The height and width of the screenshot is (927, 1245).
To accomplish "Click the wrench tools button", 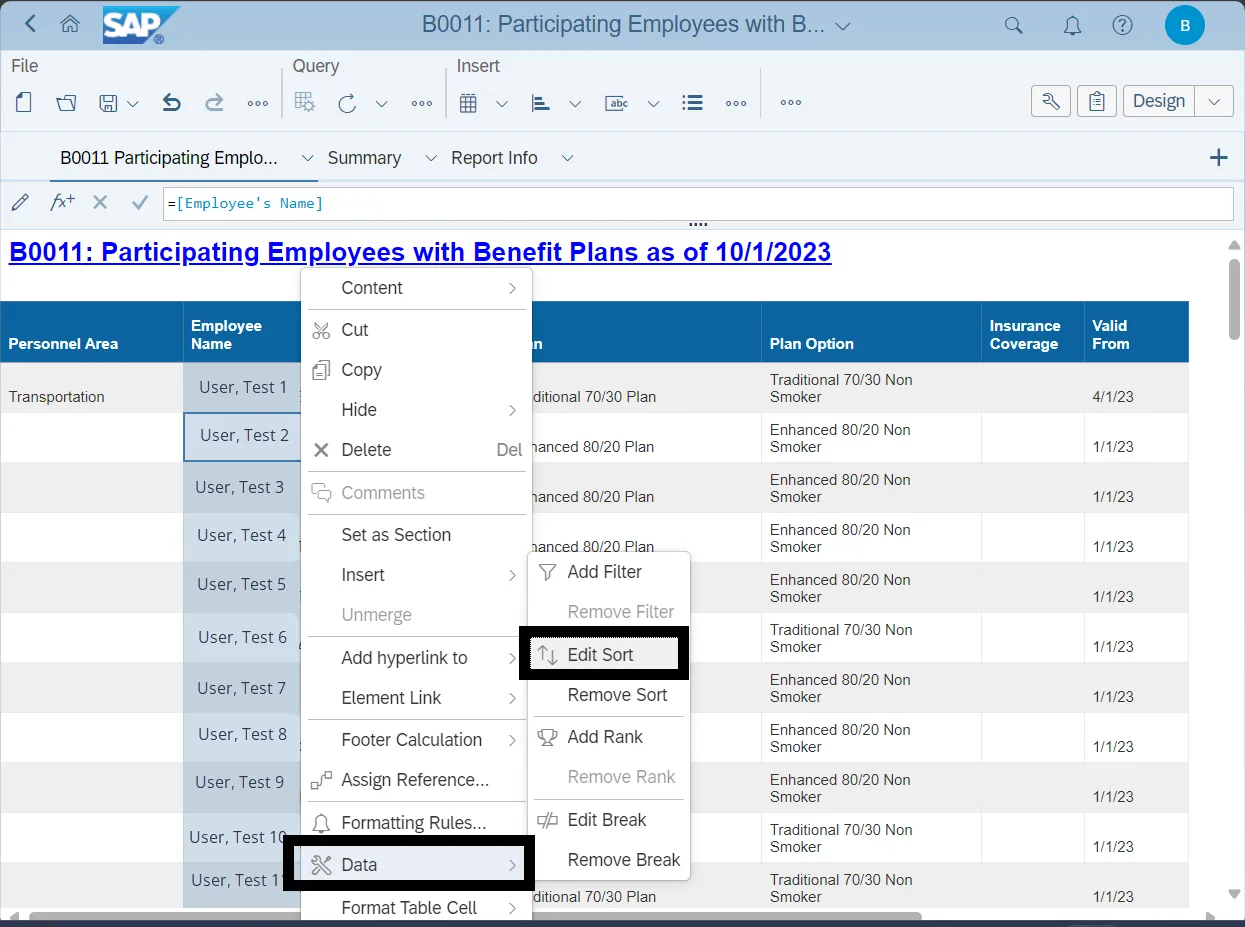I will 1050,101.
